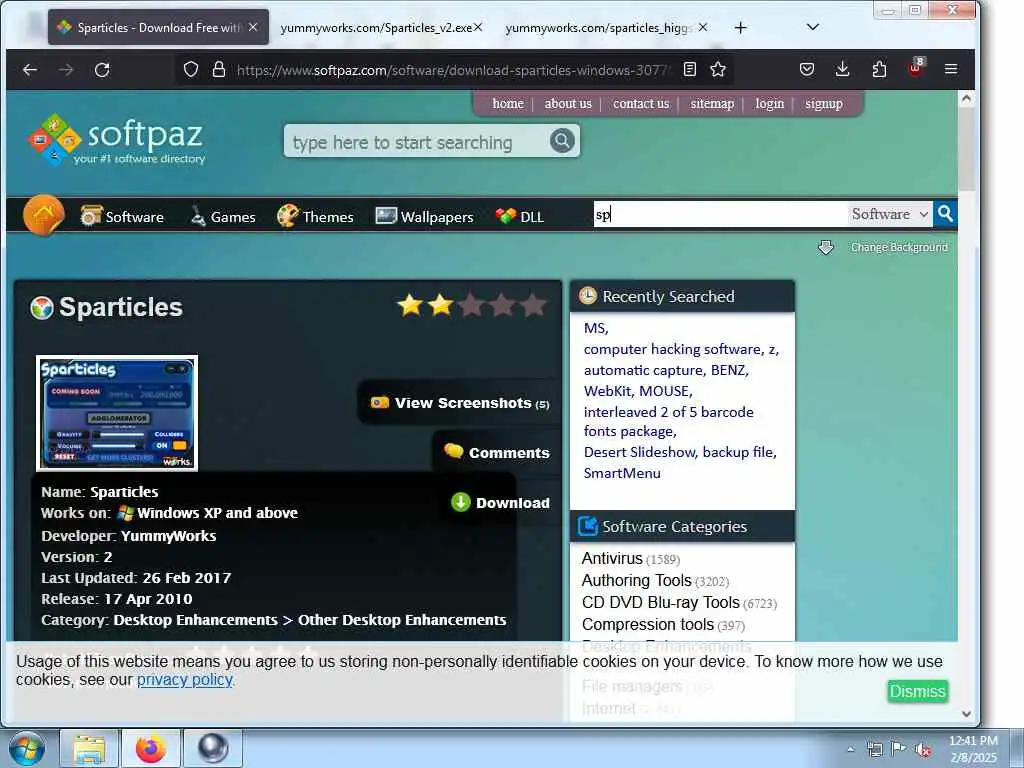This screenshot has width=1024, height=768.
Task: Open the sitemap link
Action: click(712, 104)
